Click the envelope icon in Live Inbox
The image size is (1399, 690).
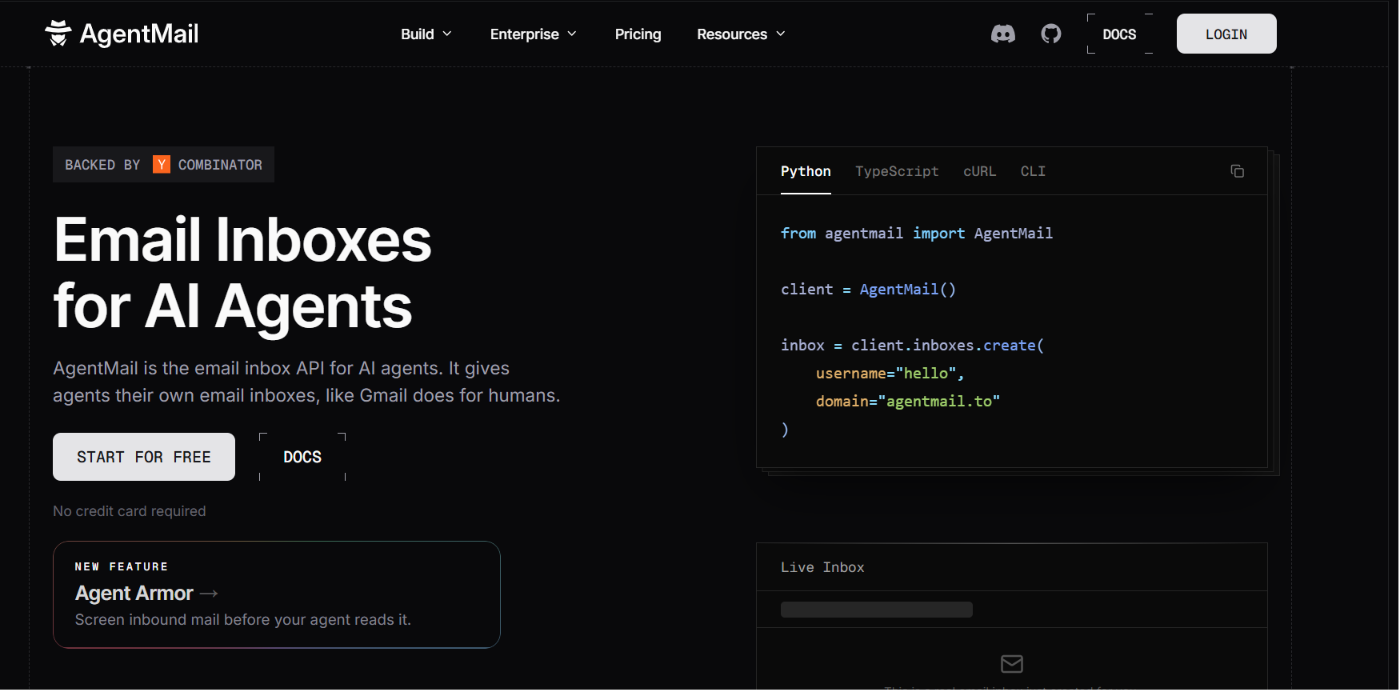click(x=1012, y=664)
